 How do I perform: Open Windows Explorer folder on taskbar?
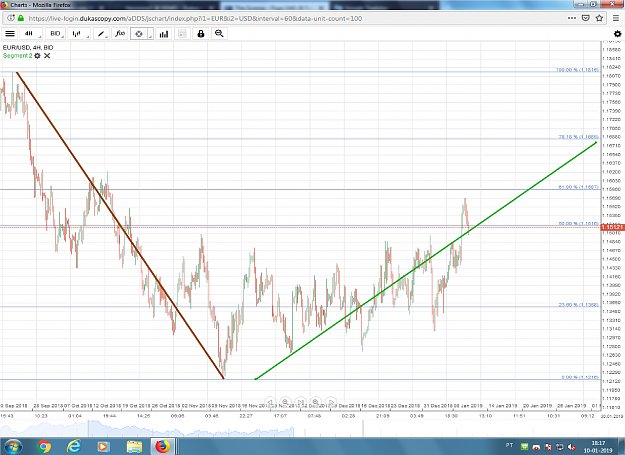click(134, 446)
